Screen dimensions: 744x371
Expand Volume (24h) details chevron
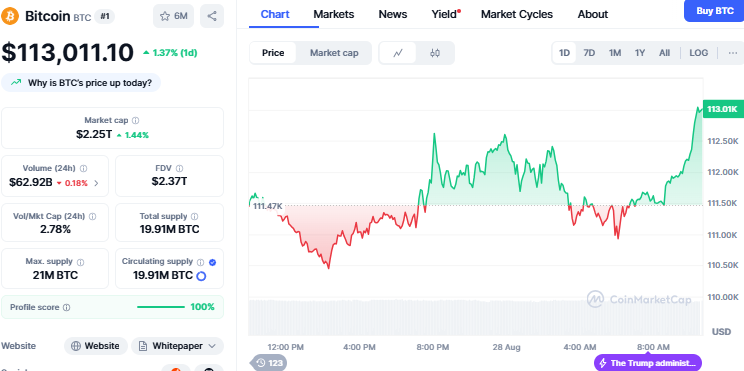pyautogui.click(x=96, y=183)
